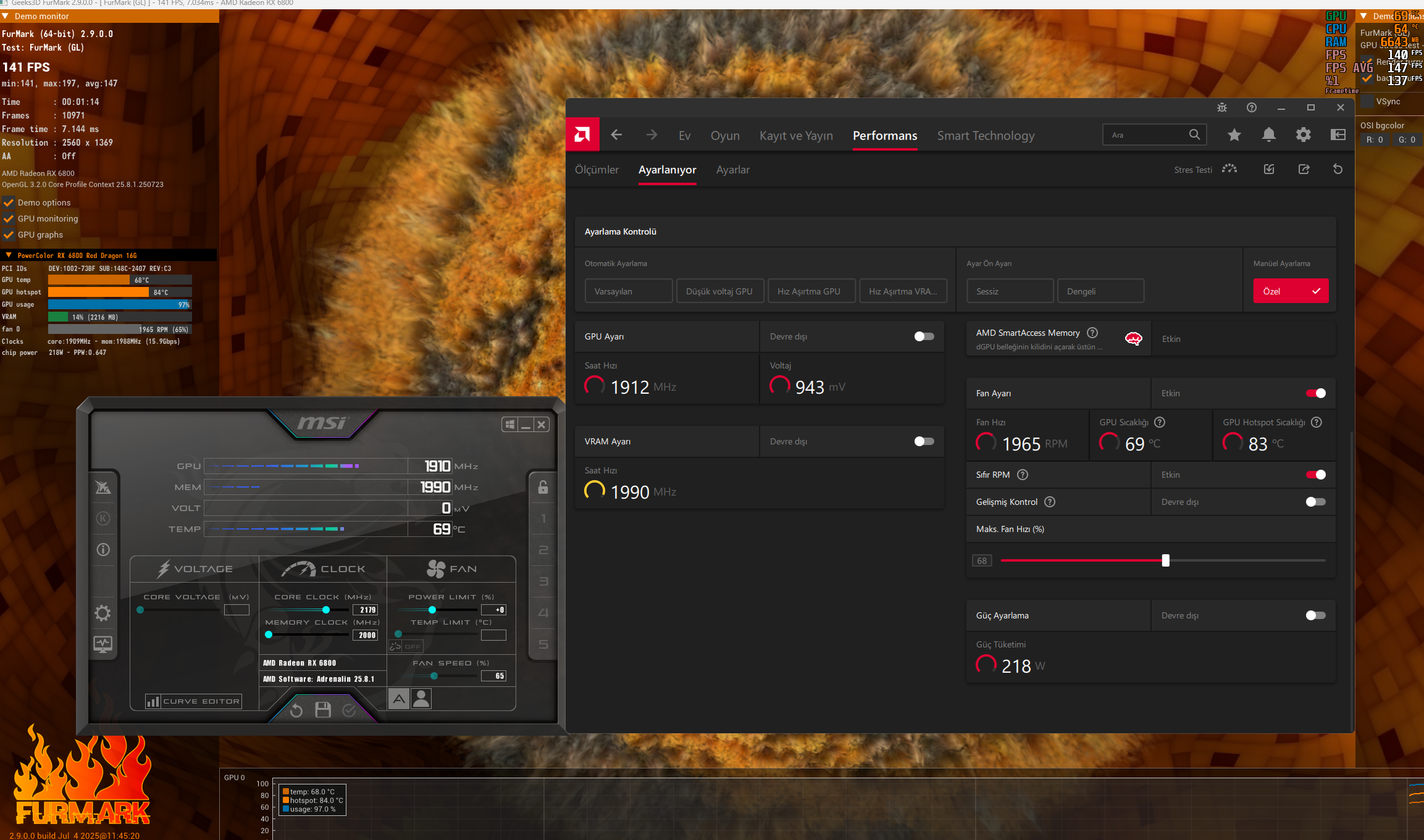
Task: Click the AMD SmartAccess Memory brain icon
Action: [1134, 338]
